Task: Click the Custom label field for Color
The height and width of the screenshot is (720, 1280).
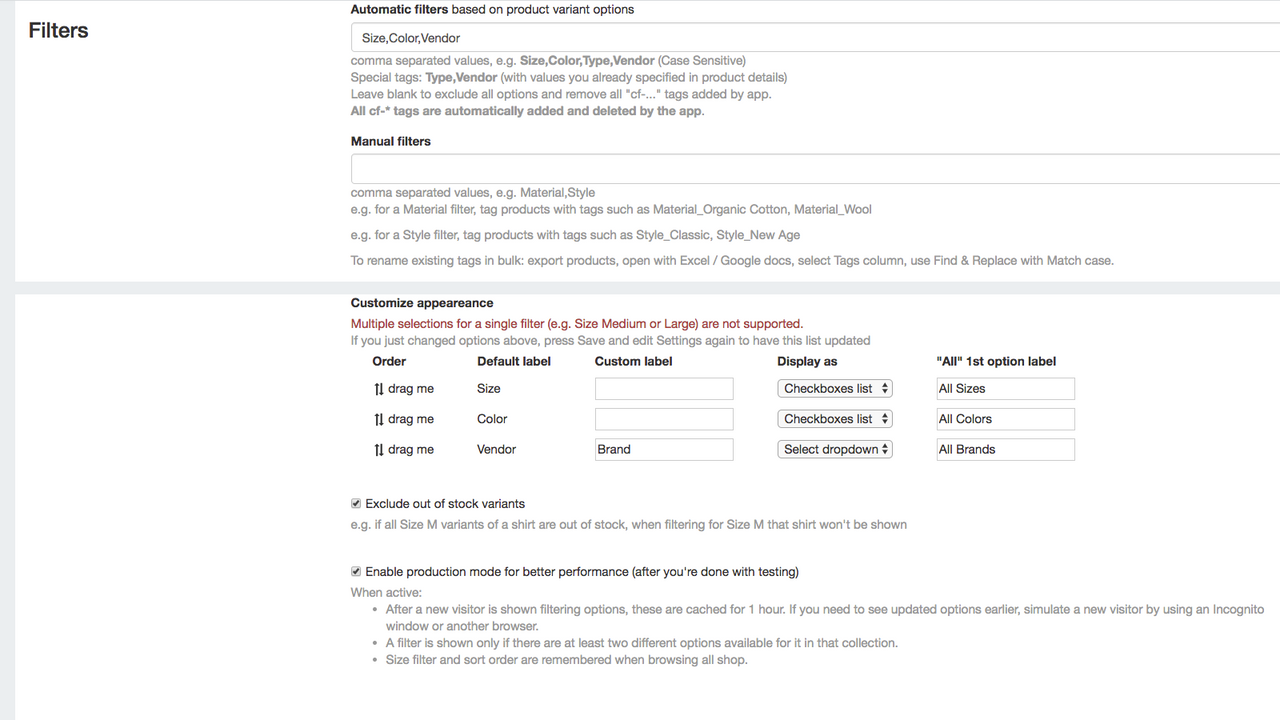Action: pos(663,418)
